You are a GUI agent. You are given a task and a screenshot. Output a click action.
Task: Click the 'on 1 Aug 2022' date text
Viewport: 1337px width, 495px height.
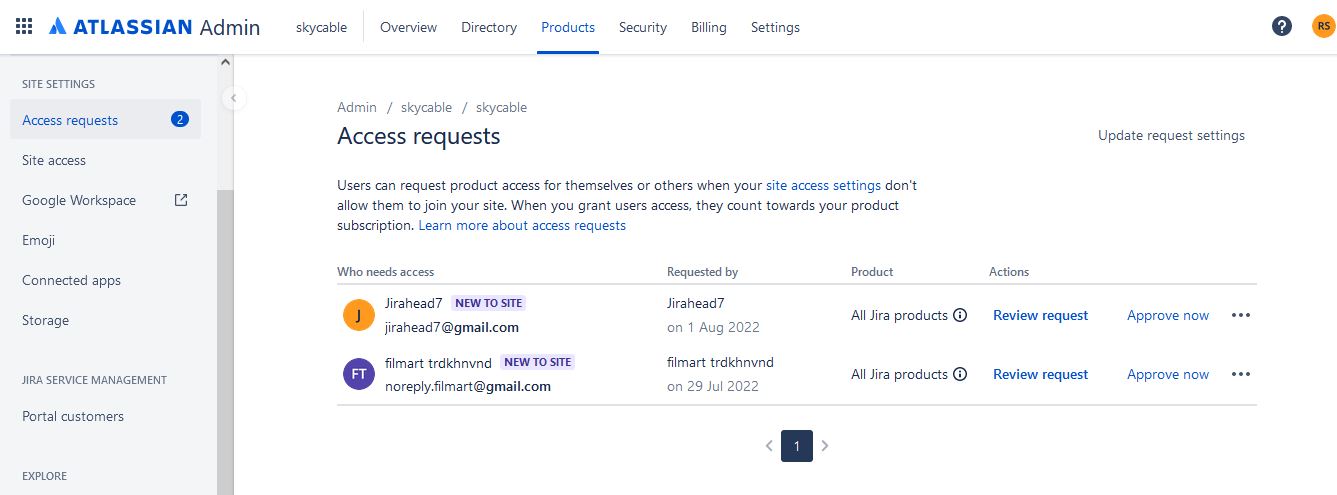click(x=713, y=327)
